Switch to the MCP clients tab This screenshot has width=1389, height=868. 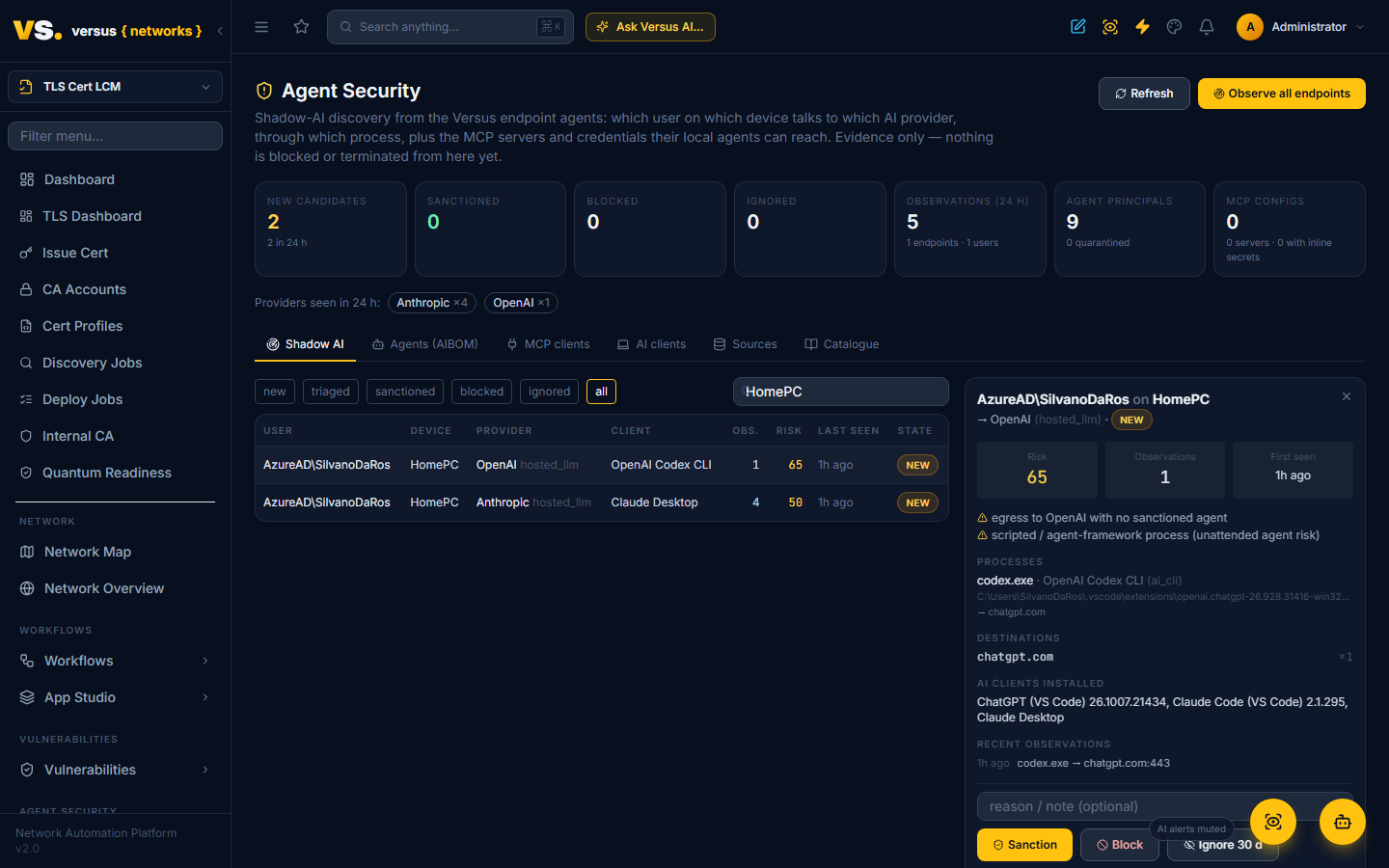pyautogui.click(x=548, y=344)
